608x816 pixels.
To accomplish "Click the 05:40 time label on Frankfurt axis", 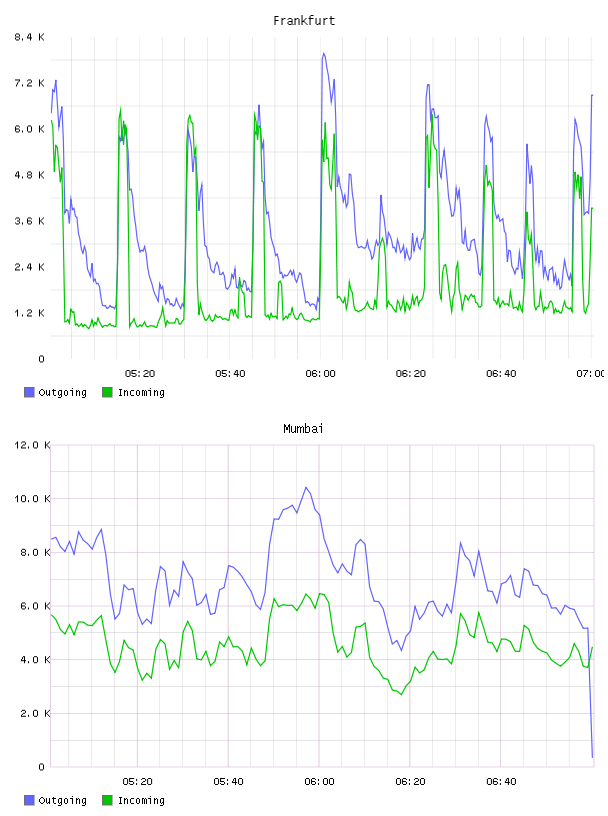I will point(230,374).
